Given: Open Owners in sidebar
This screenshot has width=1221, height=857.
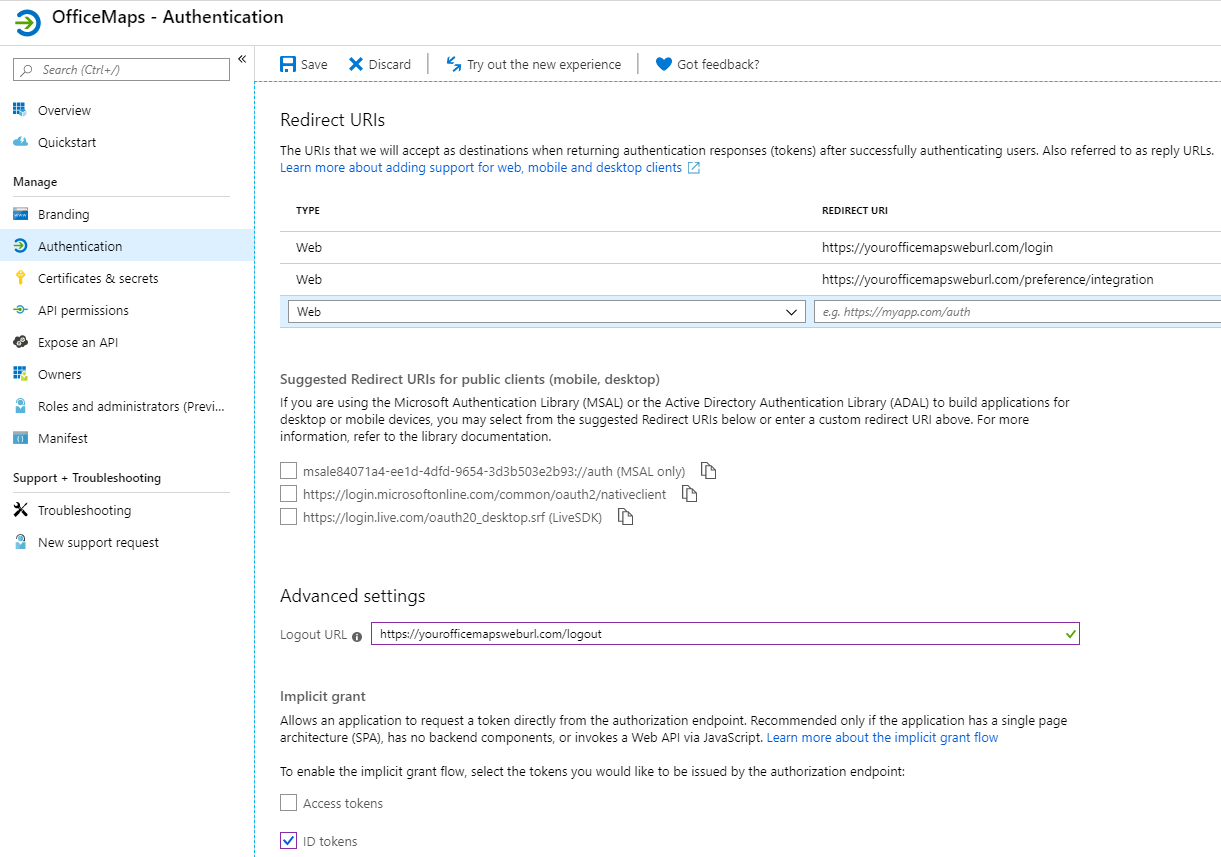Looking at the screenshot, I should click(x=60, y=374).
